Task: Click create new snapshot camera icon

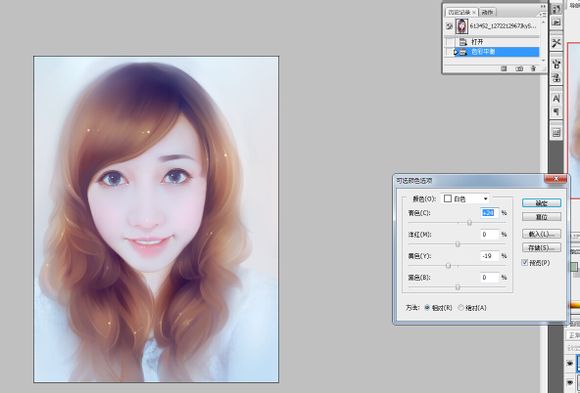Action: pos(519,68)
